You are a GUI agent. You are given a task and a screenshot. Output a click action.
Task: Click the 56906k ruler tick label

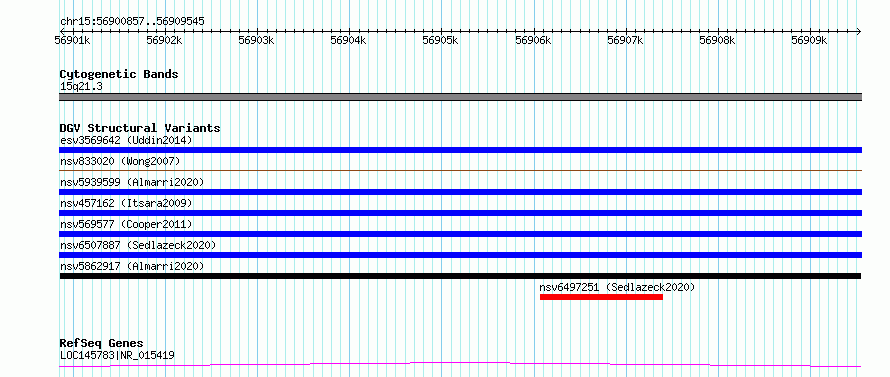(533, 40)
